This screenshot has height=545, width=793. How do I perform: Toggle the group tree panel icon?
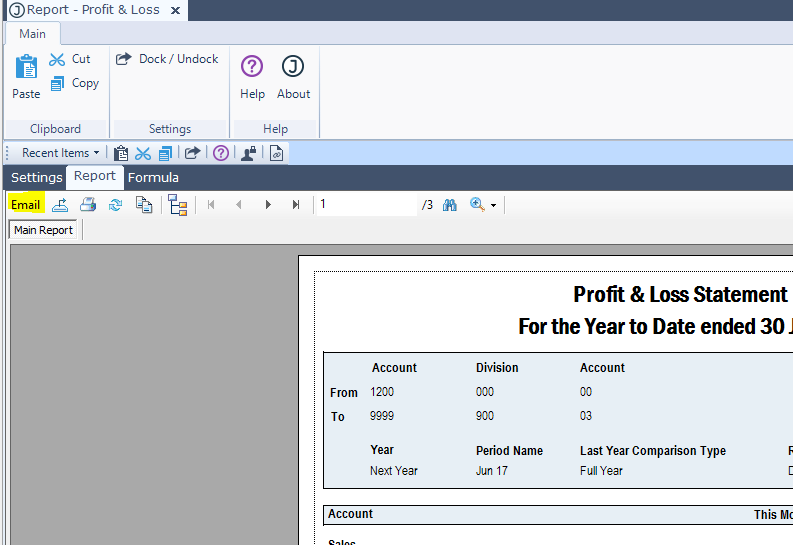point(178,205)
